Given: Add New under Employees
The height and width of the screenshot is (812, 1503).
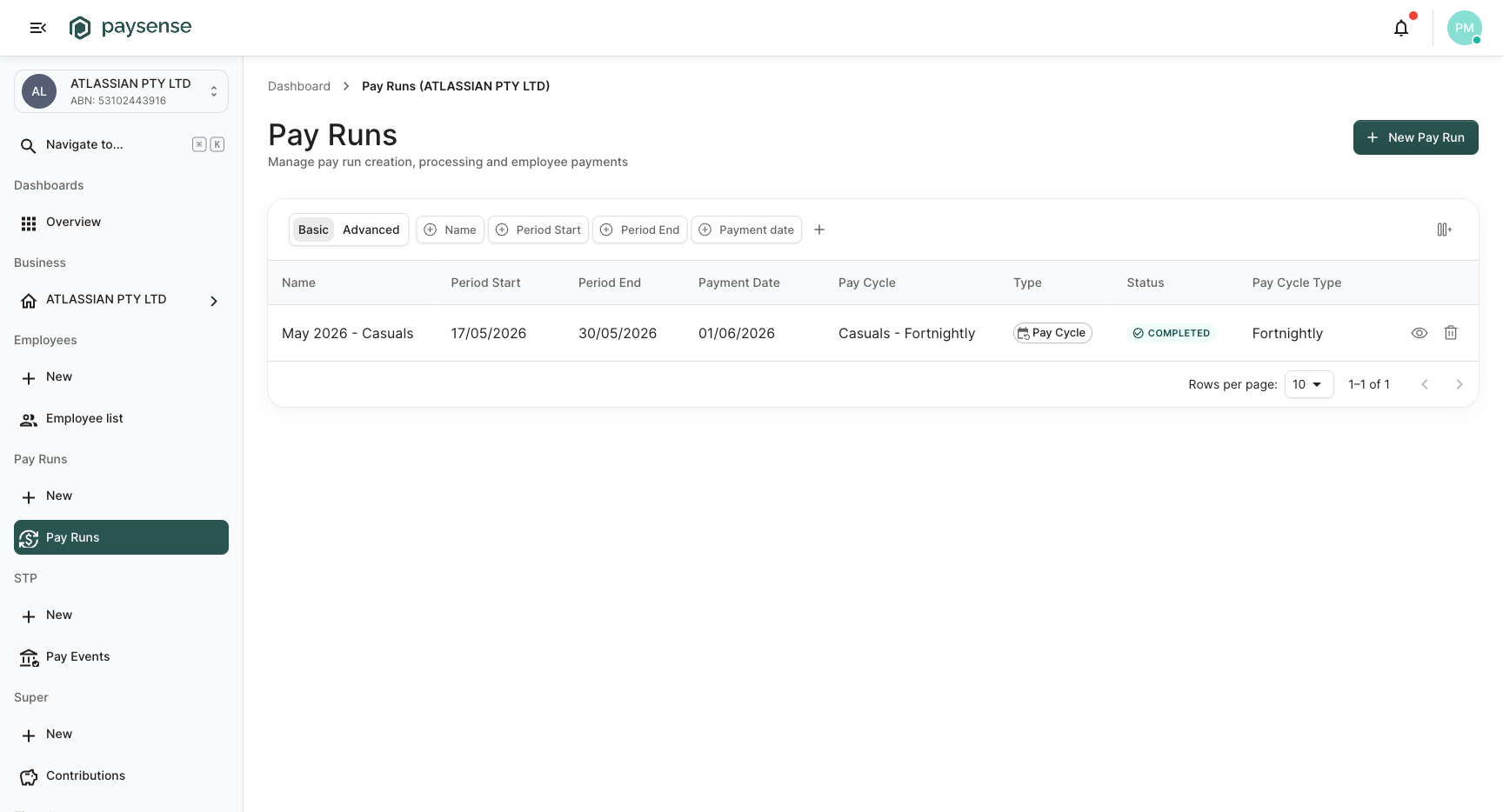Looking at the screenshot, I should pyautogui.click(x=121, y=377).
